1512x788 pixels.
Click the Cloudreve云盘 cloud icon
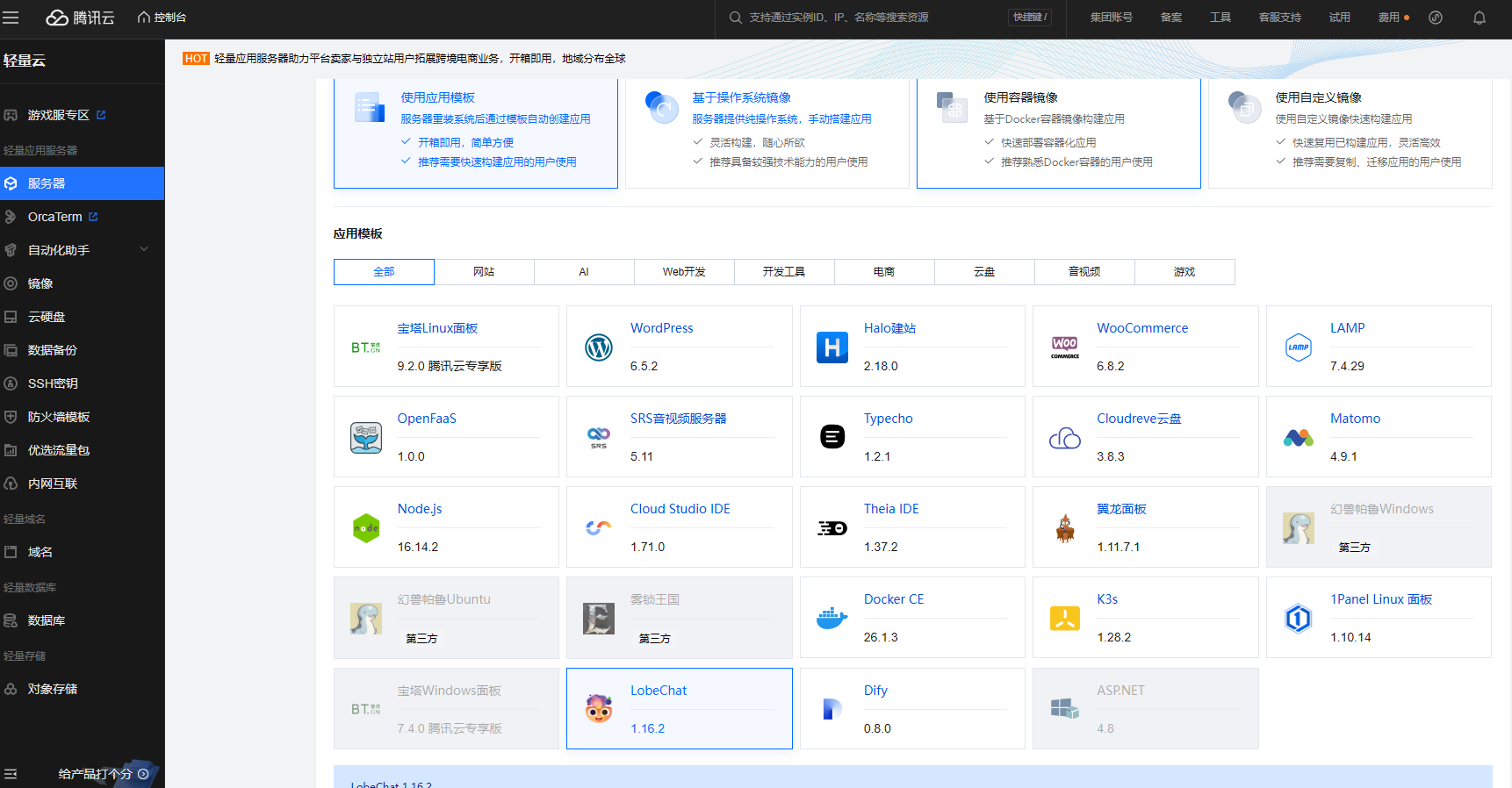(x=1065, y=438)
